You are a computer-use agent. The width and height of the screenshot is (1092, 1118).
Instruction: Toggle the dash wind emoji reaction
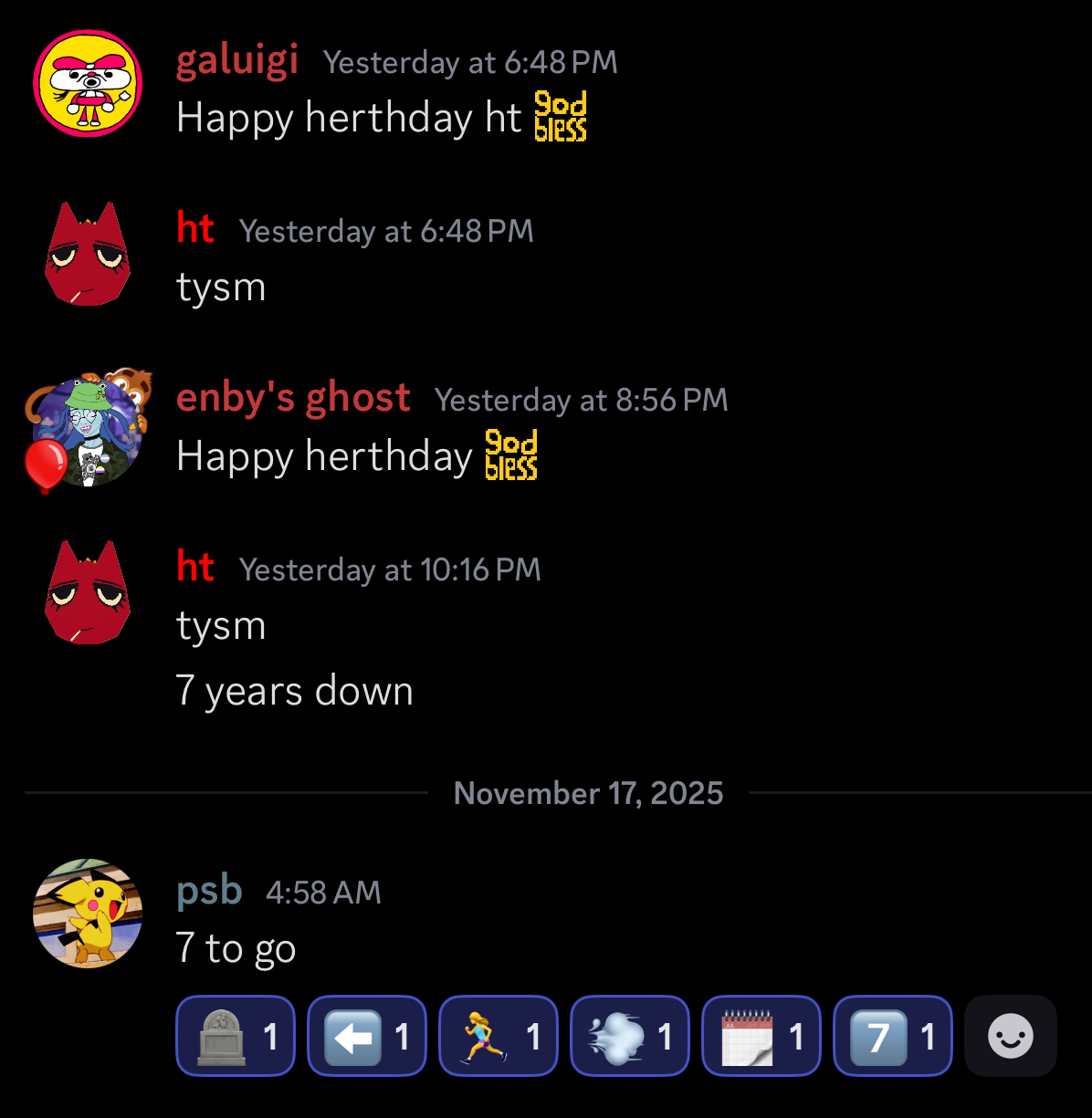(630, 1036)
